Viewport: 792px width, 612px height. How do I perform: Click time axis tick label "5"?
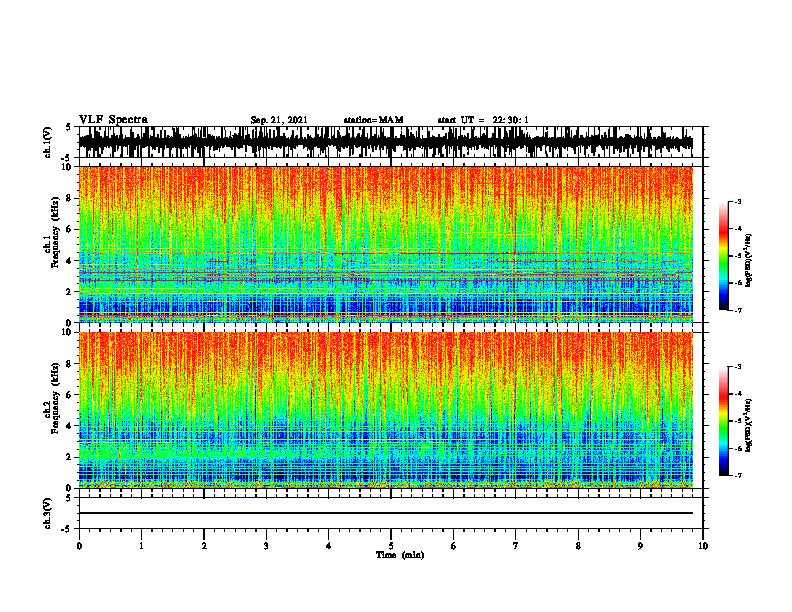(391, 546)
